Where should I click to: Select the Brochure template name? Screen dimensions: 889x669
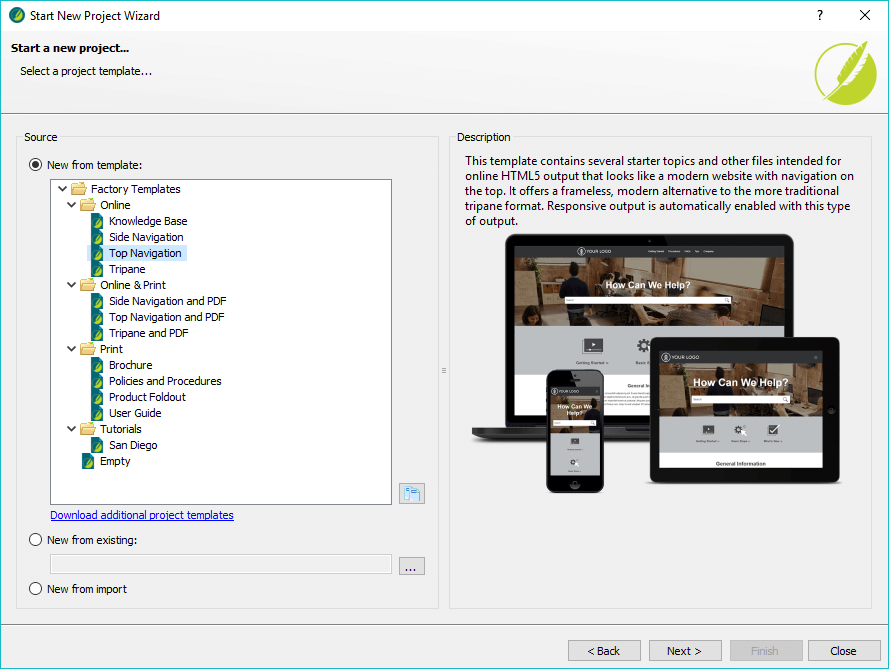pos(130,365)
